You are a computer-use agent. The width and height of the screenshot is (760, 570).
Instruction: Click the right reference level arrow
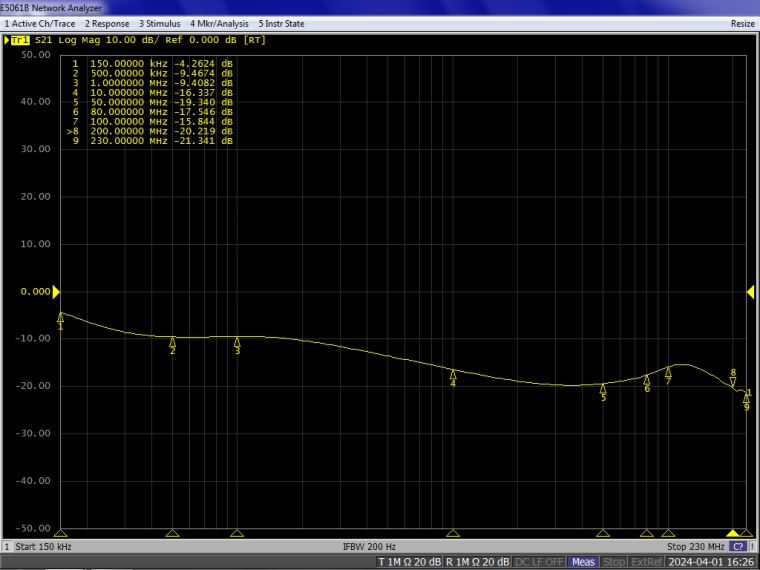(x=750, y=292)
